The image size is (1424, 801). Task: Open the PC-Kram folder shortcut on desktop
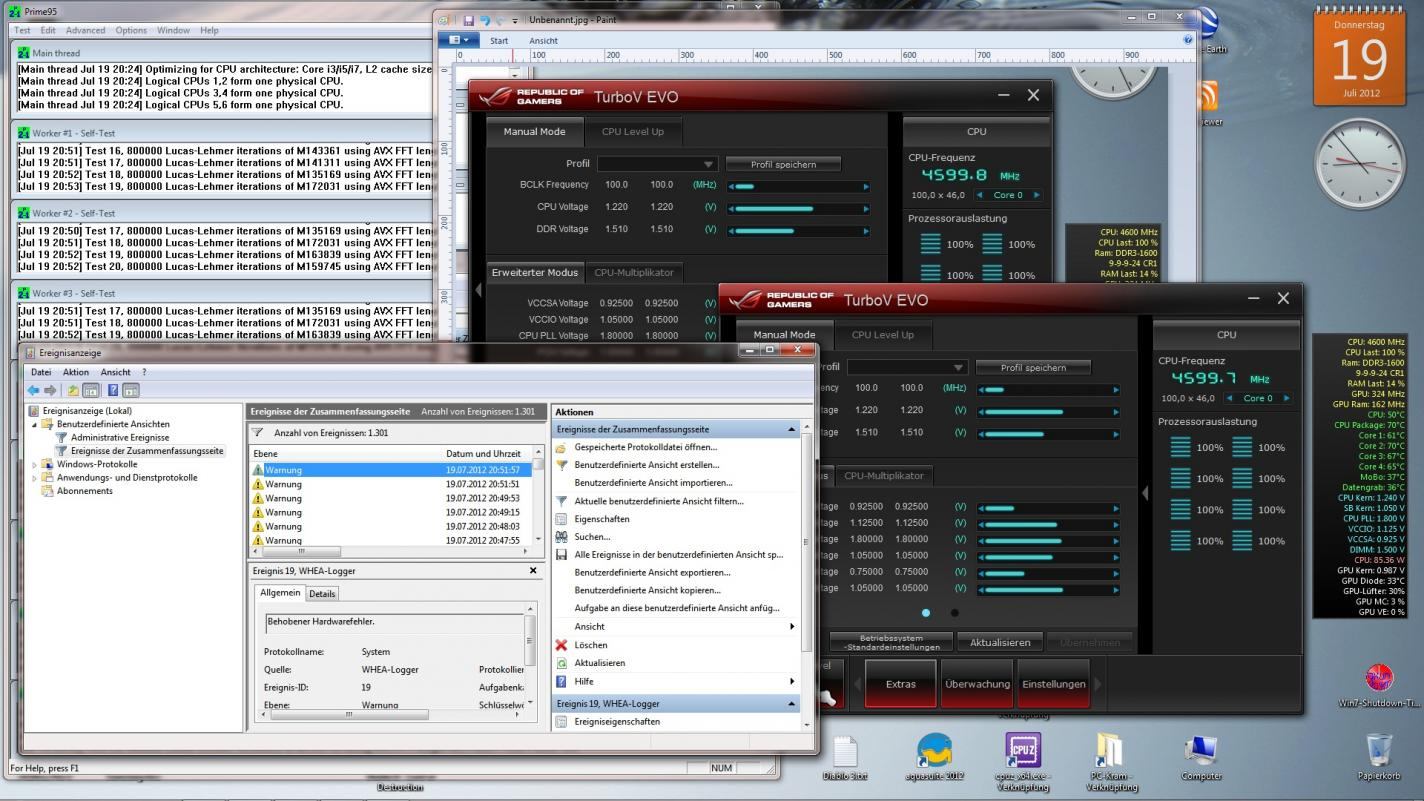click(x=1111, y=760)
